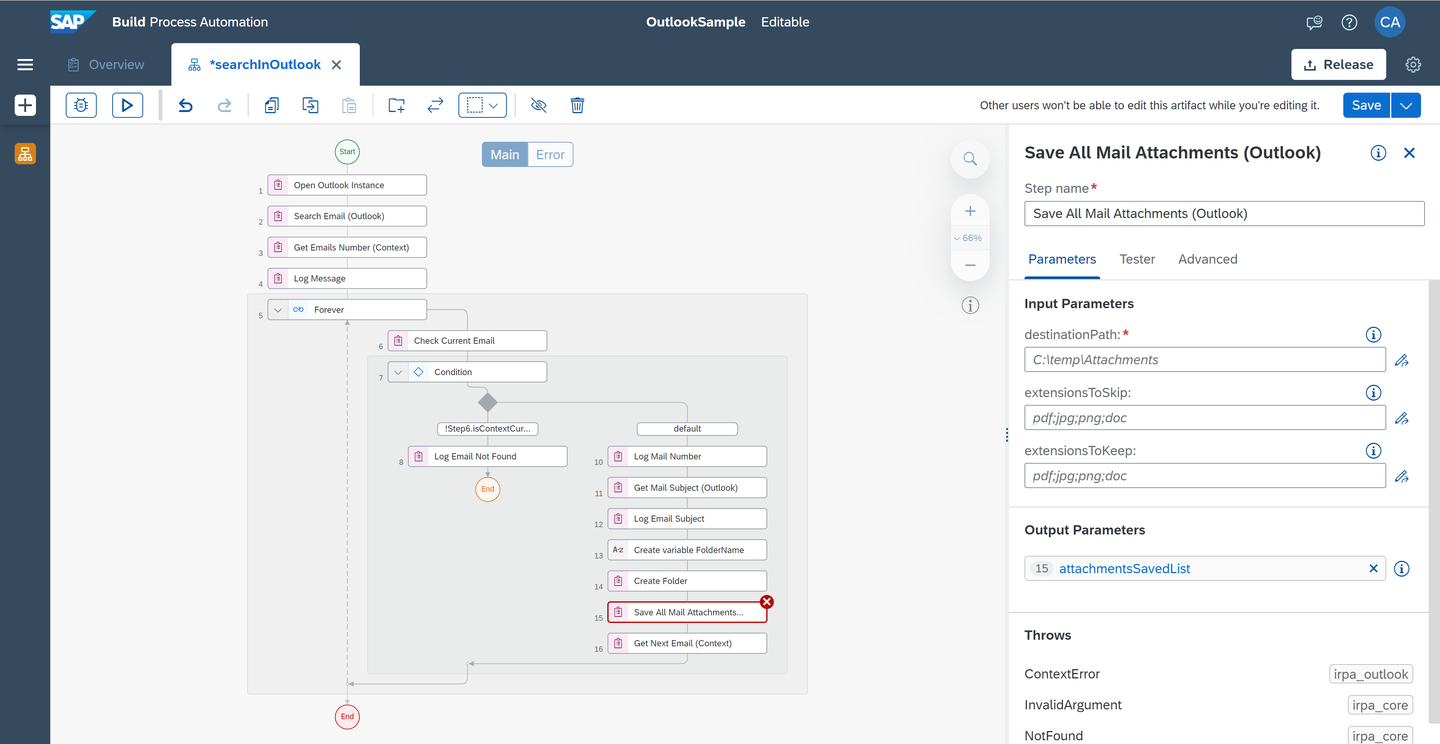This screenshot has width=1440, height=744.
Task: Open the help question mark icon
Action: [x=1349, y=22]
